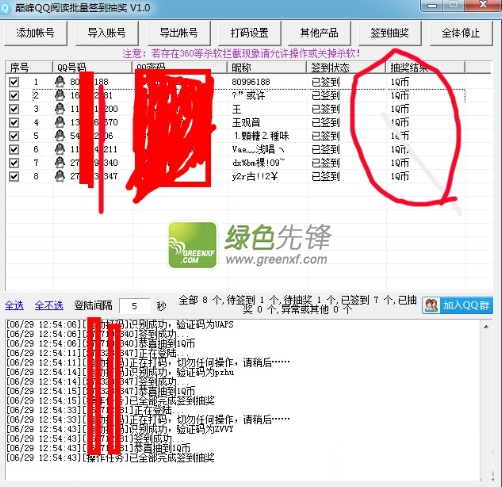Image resolution: width=502 pixels, height=487 pixels.
Task: Toggle the checkbox for row 5
Action: 14,136
